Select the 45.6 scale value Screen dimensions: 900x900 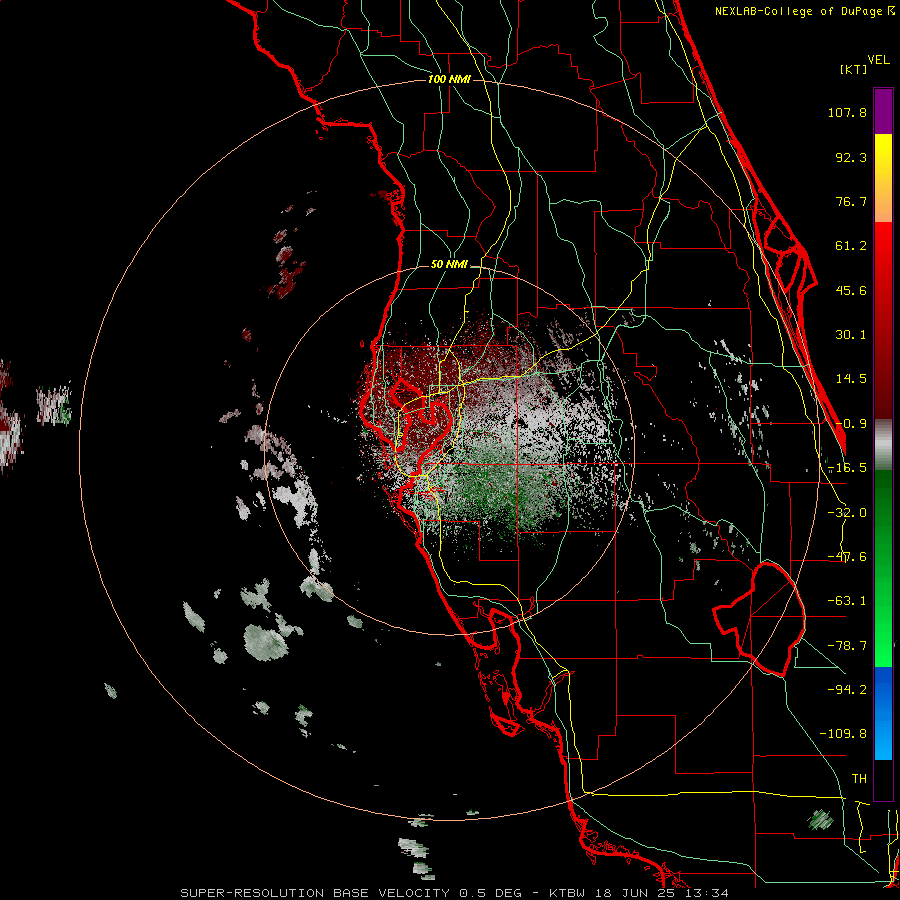[x=851, y=290]
